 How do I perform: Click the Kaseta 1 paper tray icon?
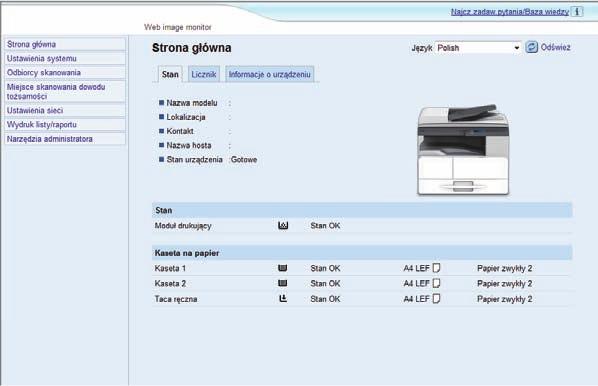[x=283, y=268]
